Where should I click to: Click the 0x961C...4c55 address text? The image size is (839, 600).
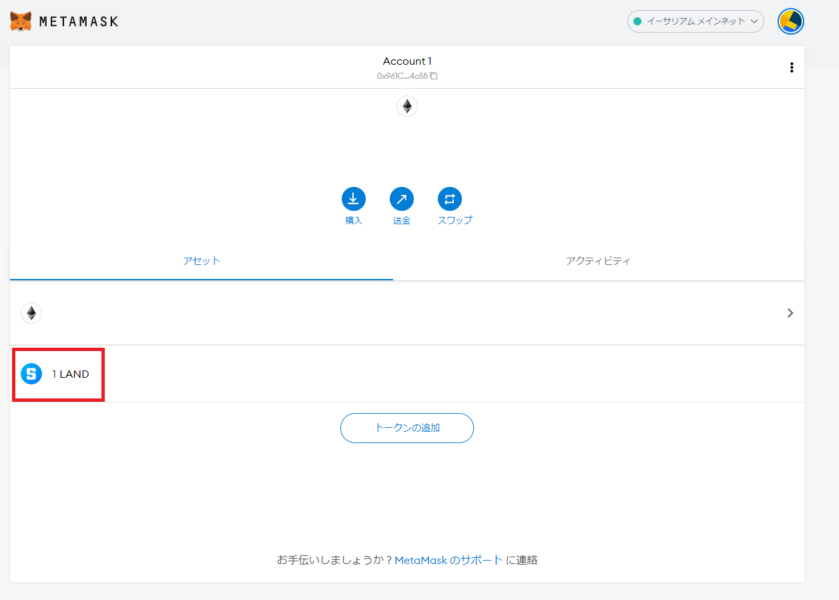[x=402, y=76]
